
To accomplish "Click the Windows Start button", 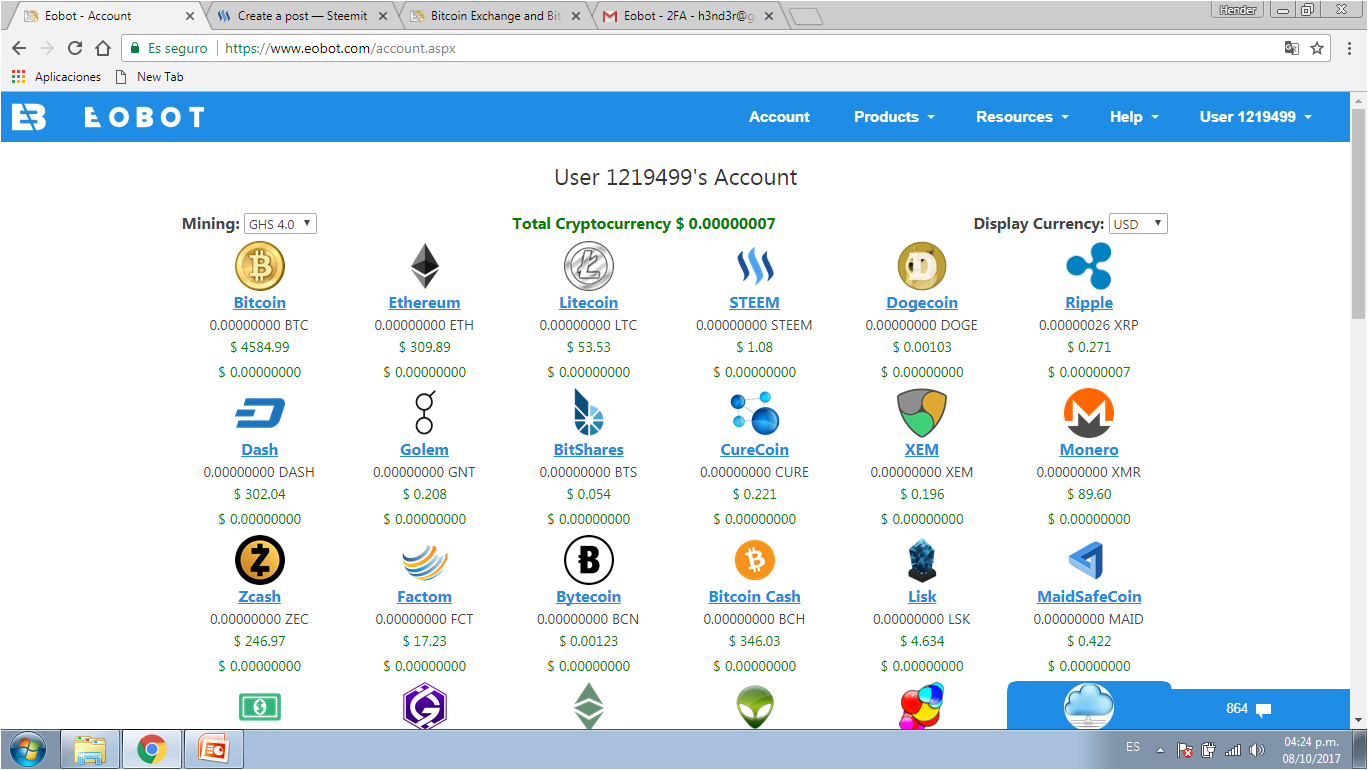I will 27,749.
